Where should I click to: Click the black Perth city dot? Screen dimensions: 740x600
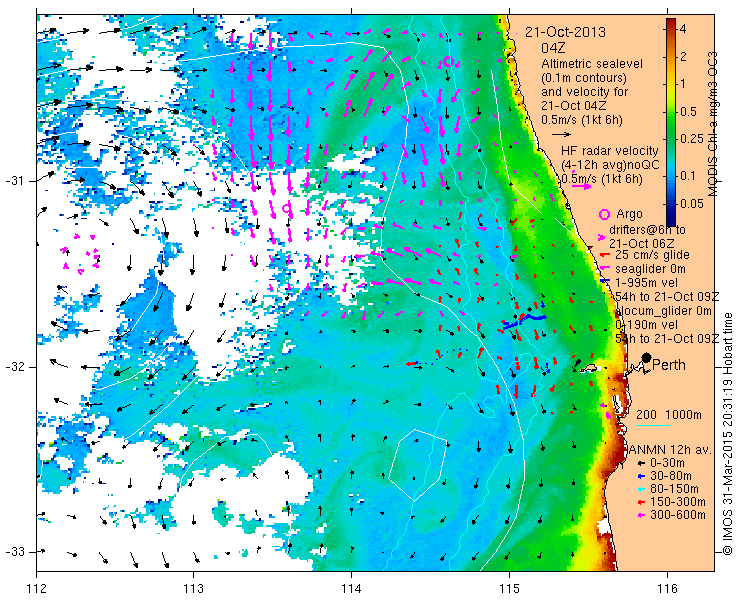(647, 357)
